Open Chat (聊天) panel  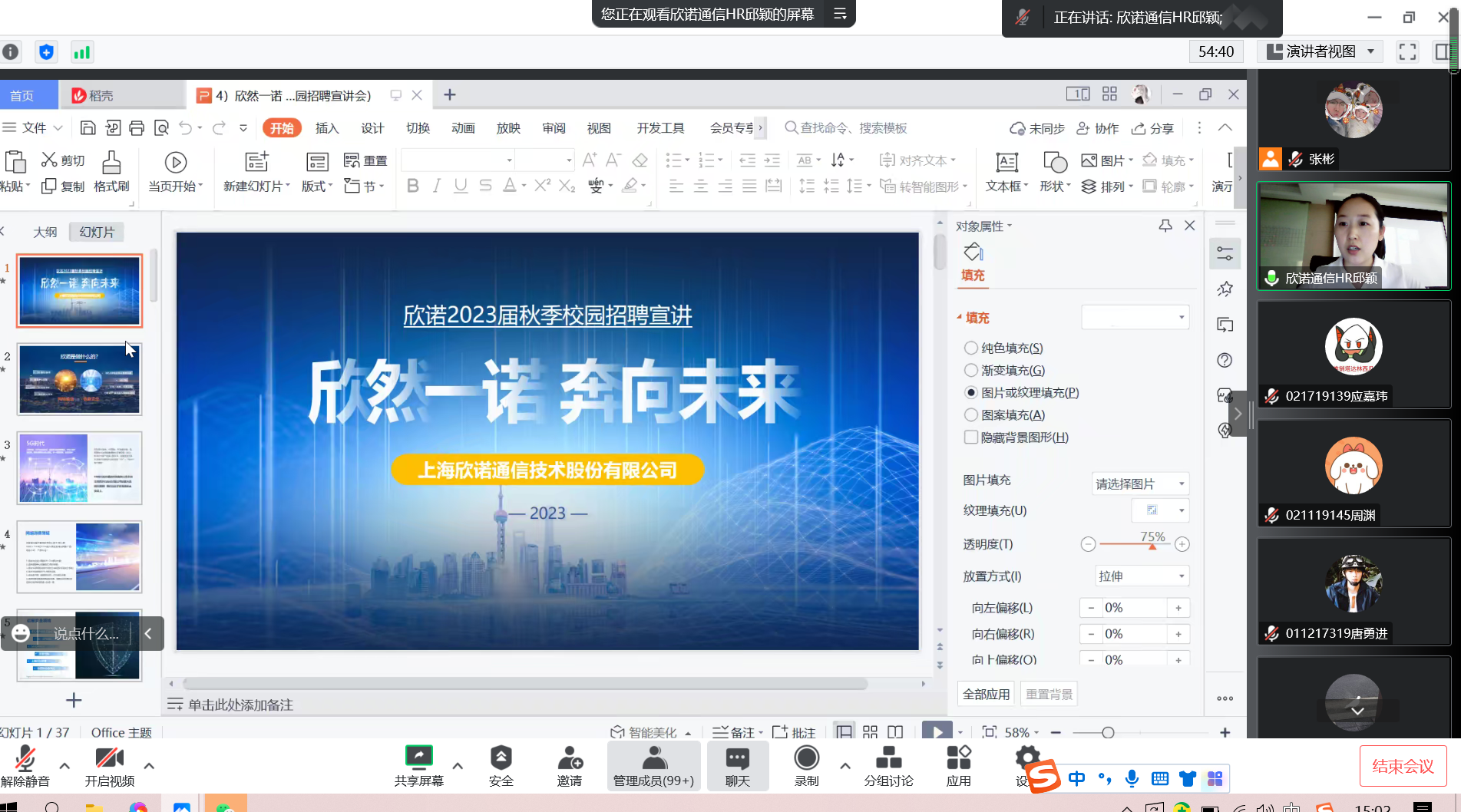tap(737, 766)
